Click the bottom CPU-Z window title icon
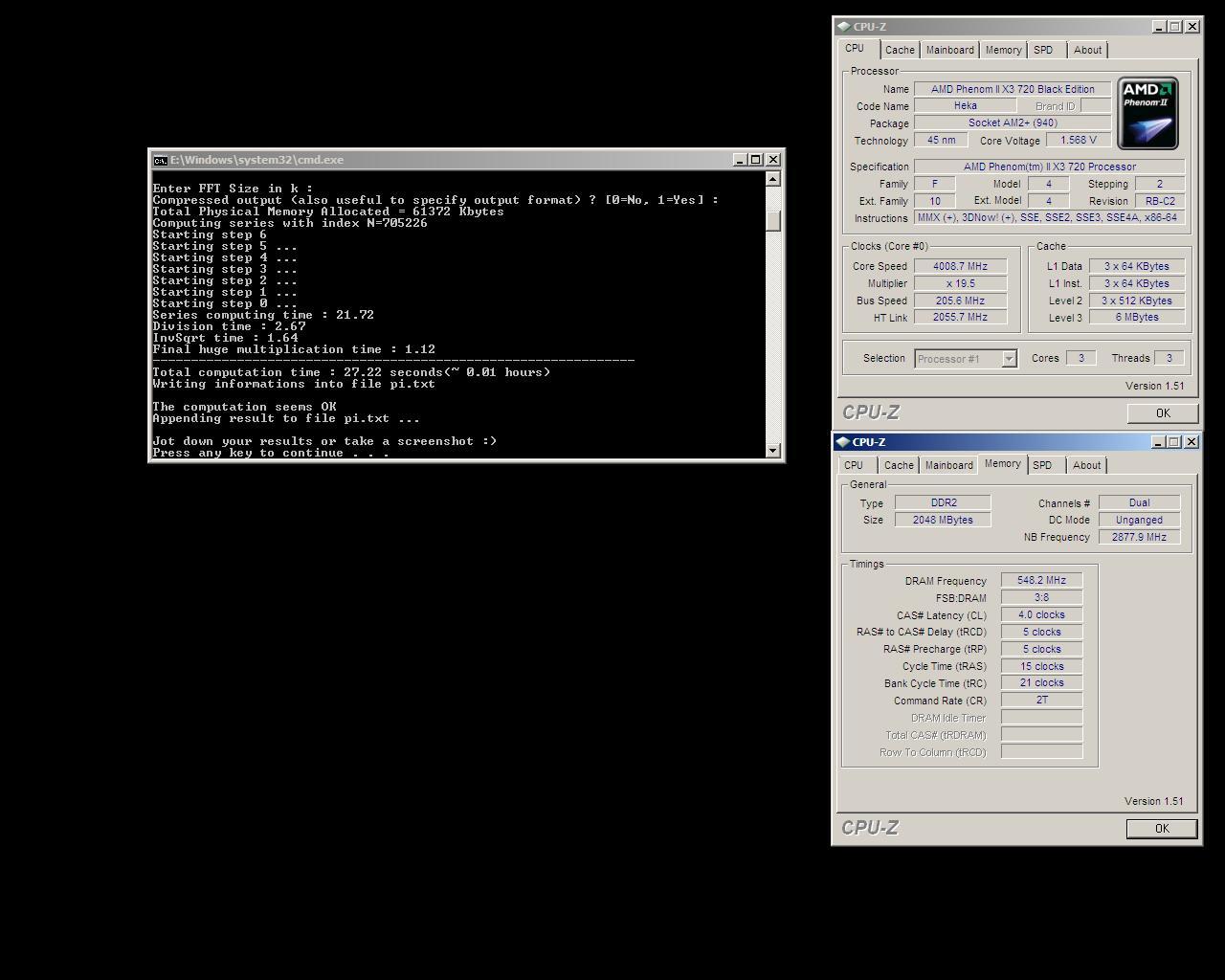Image resolution: width=1225 pixels, height=980 pixels. [x=843, y=442]
